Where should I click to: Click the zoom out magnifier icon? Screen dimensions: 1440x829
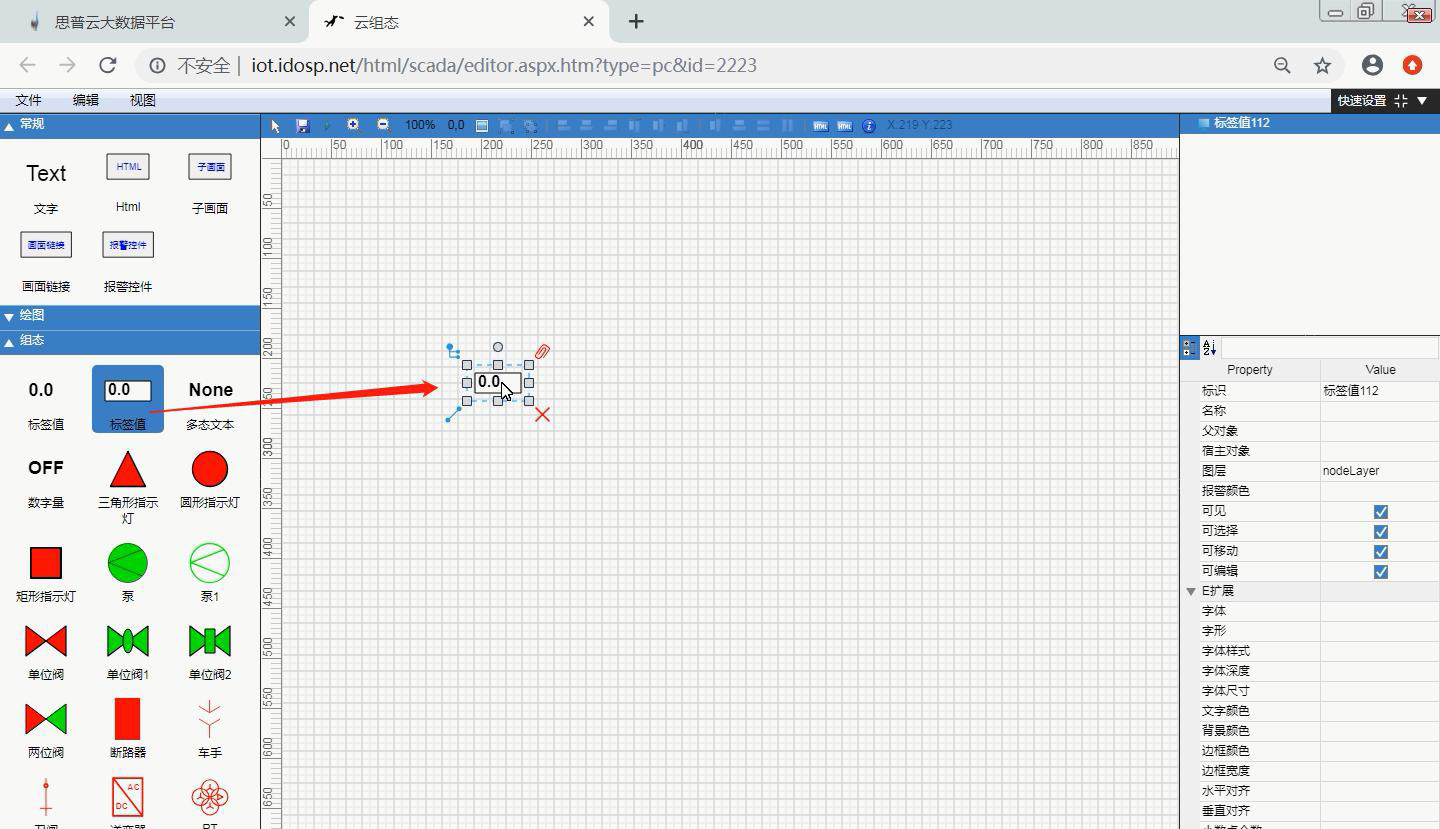(x=383, y=125)
